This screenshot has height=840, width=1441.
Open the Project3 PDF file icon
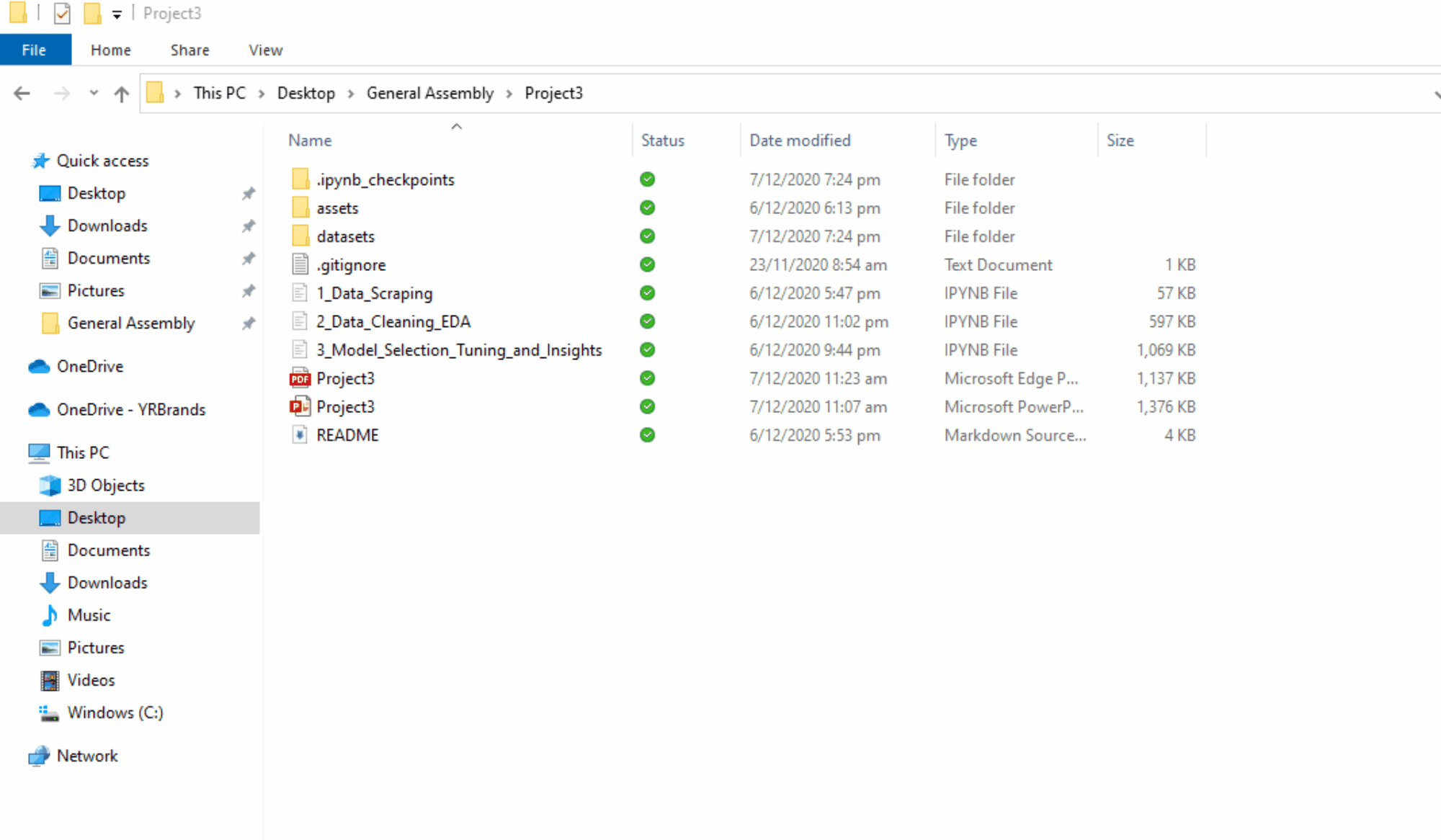pyautogui.click(x=300, y=379)
